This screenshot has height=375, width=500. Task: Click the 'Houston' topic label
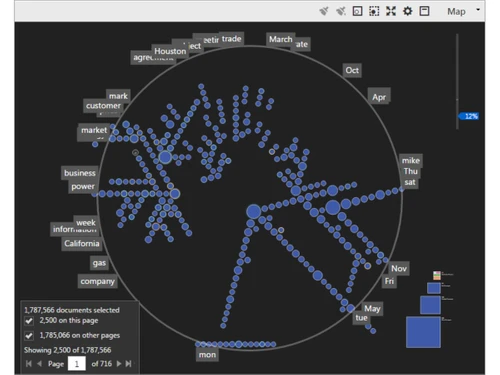[x=170, y=51]
